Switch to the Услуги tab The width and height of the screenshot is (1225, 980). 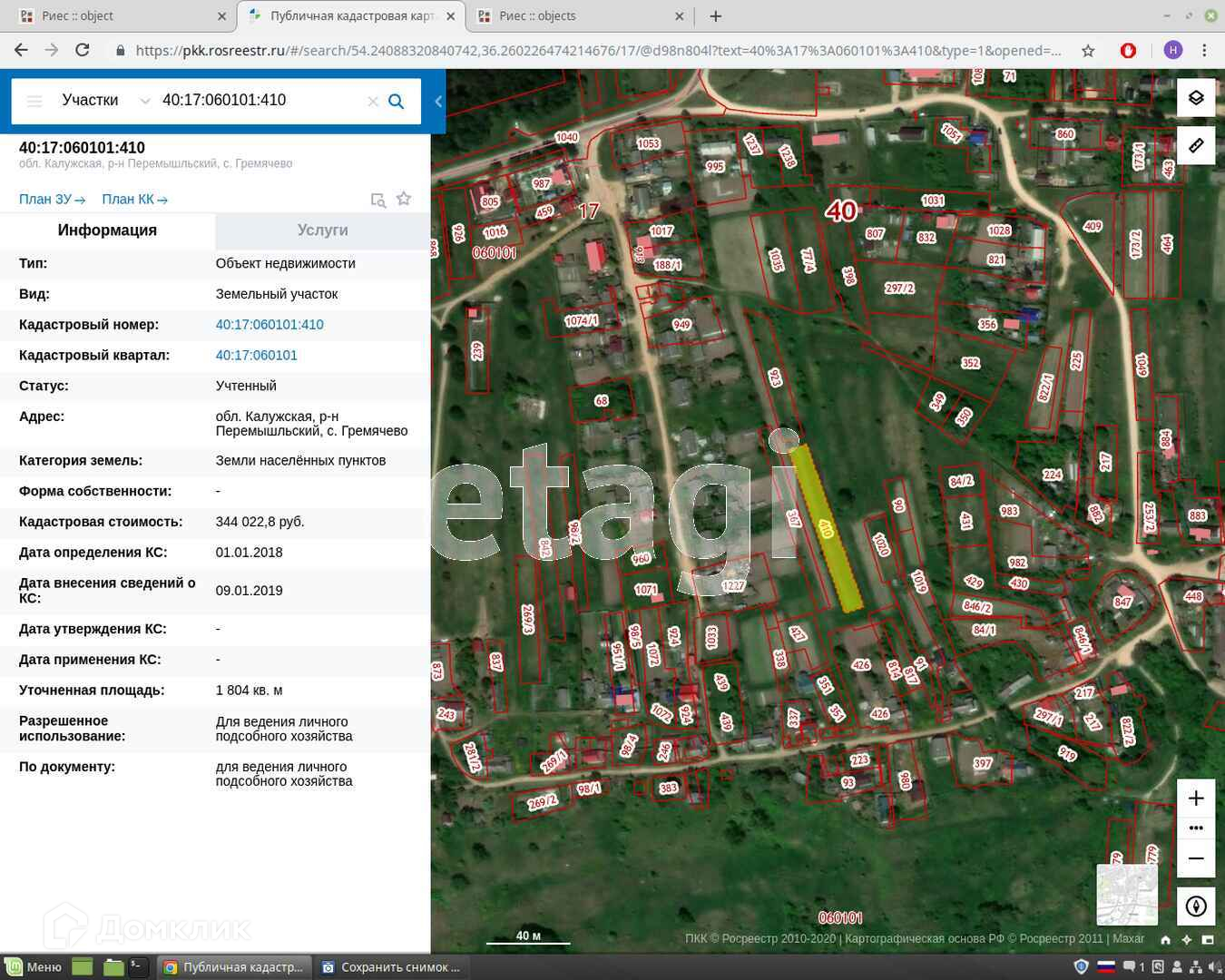point(322,230)
